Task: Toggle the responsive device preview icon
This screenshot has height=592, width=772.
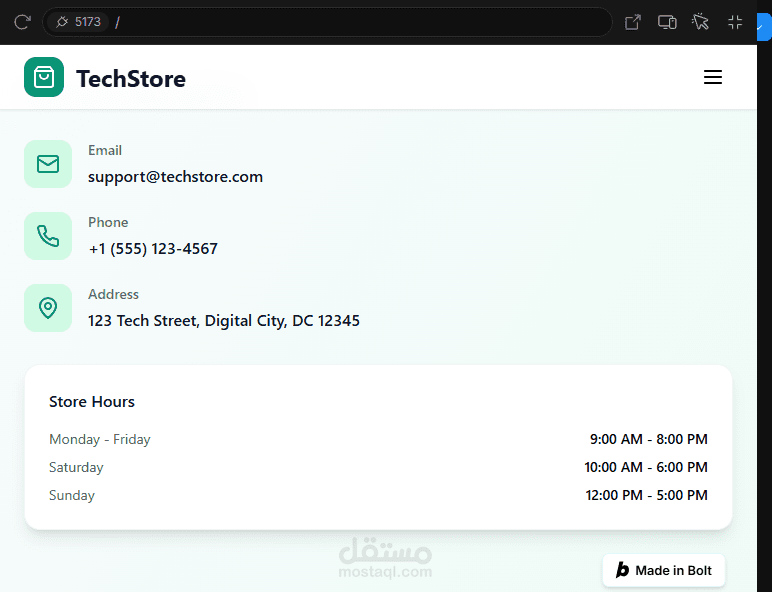Action: pos(667,22)
